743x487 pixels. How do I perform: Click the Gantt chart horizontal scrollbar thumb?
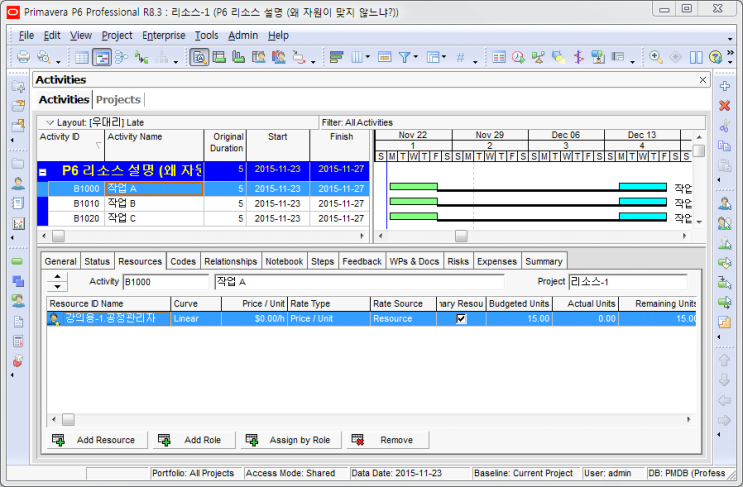tap(461, 235)
